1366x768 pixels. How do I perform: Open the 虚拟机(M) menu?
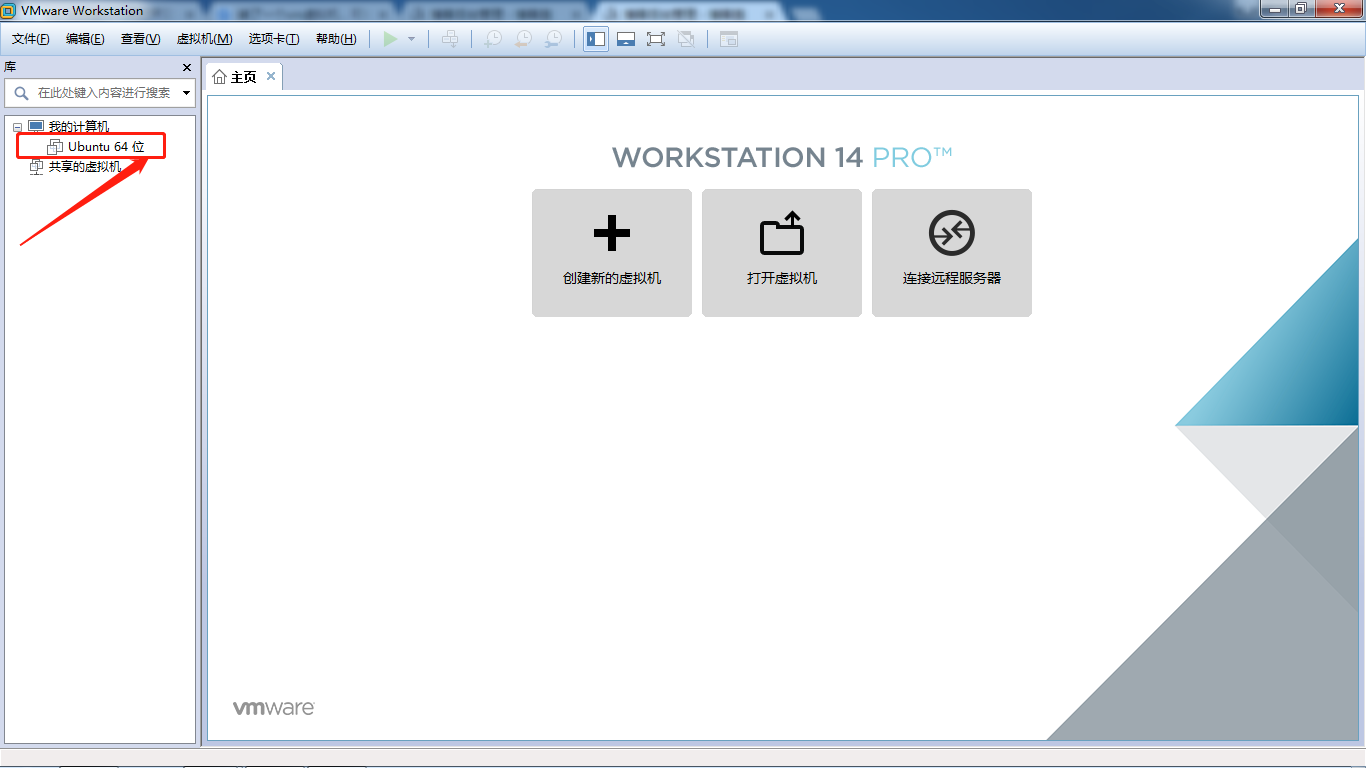click(204, 39)
